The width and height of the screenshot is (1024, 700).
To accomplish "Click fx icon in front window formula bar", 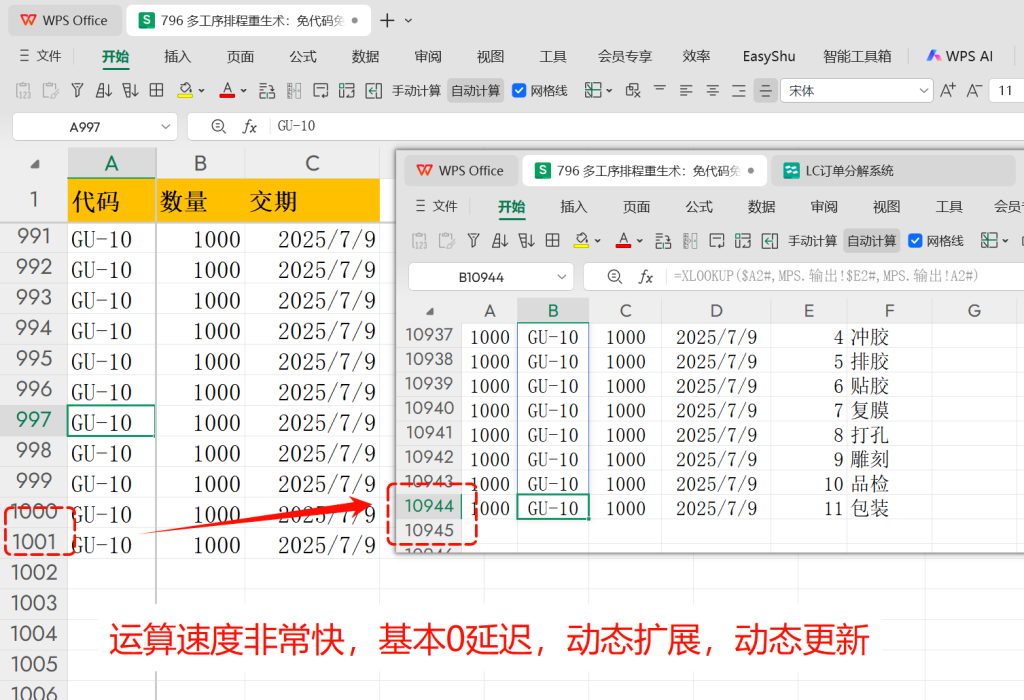I will (x=645, y=277).
